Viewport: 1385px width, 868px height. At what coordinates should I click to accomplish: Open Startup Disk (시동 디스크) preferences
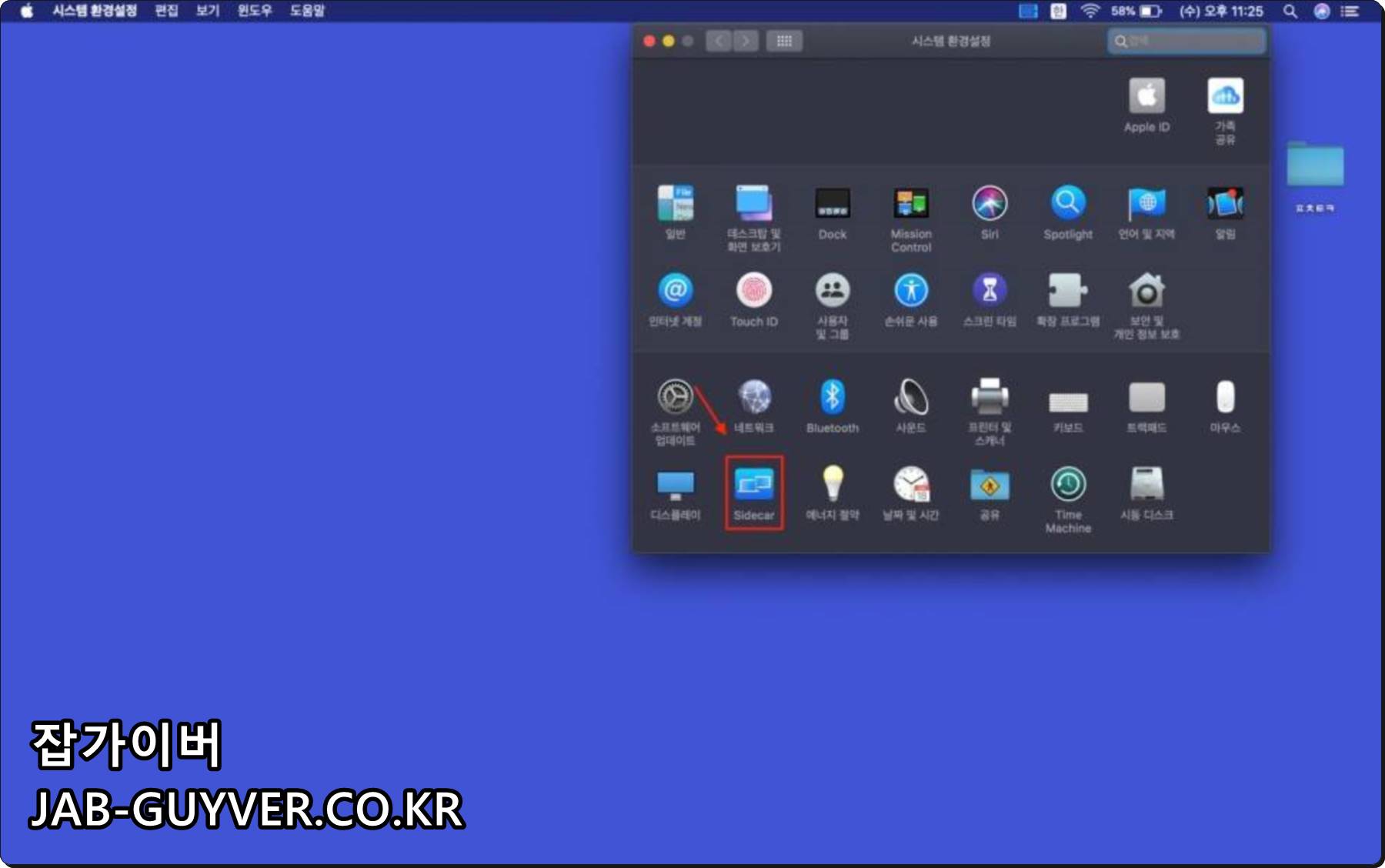1146,493
